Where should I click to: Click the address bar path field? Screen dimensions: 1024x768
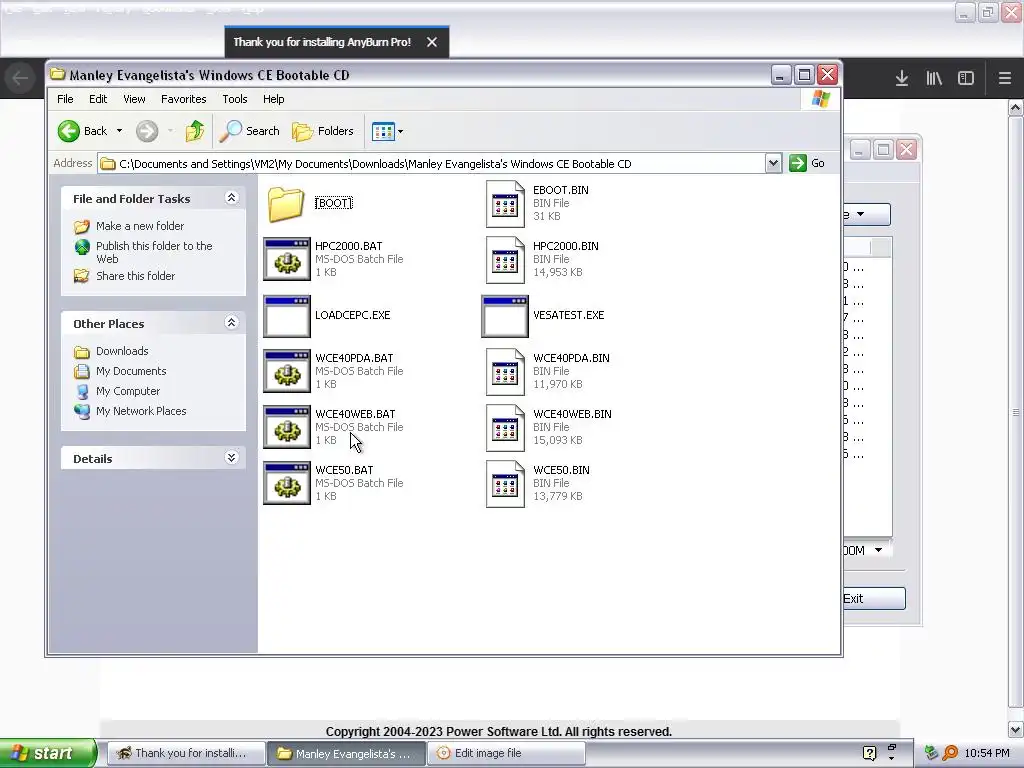[431, 164]
